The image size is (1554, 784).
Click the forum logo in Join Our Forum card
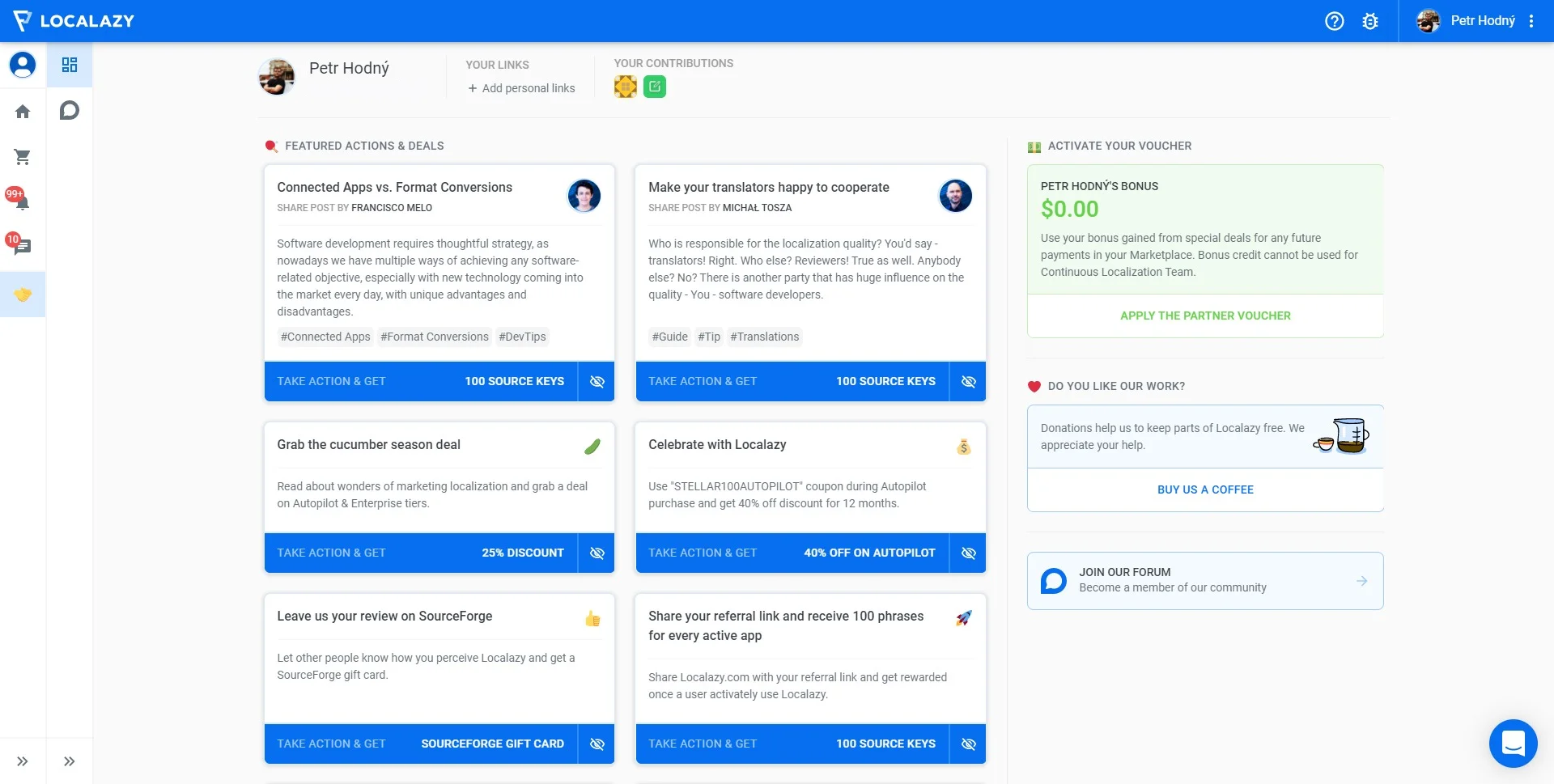[1053, 581]
